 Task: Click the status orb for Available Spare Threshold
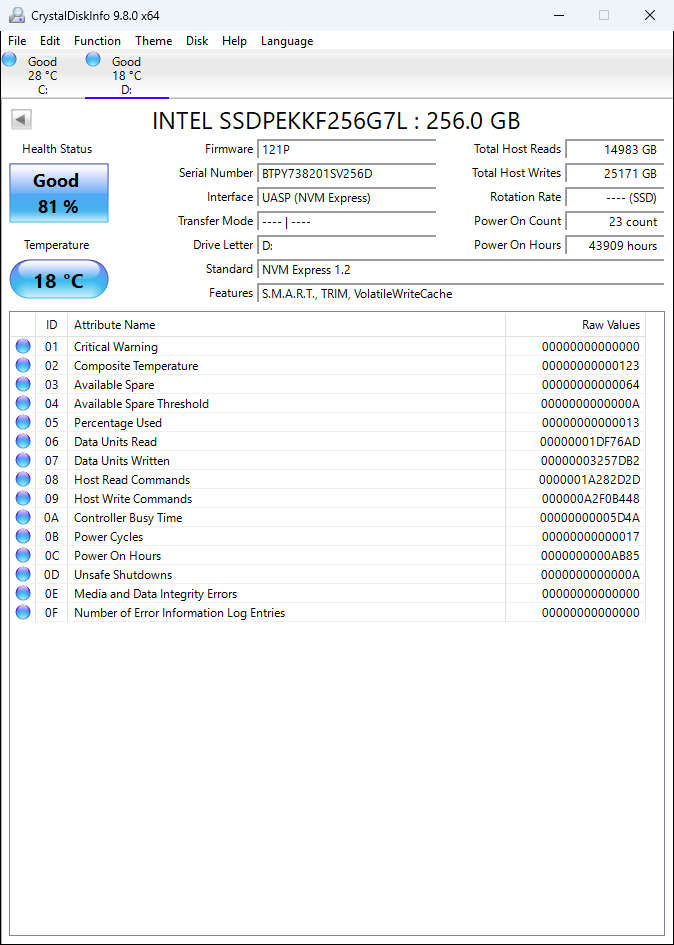pyautogui.click(x=23, y=403)
